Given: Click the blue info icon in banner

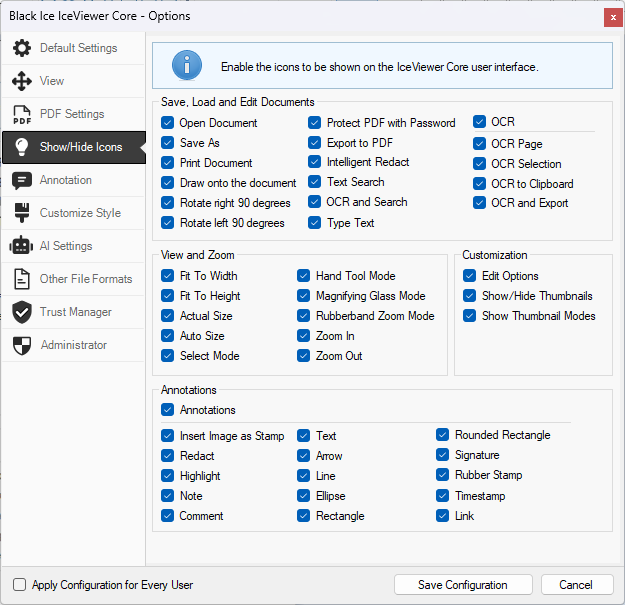Looking at the screenshot, I should click(187, 65).
